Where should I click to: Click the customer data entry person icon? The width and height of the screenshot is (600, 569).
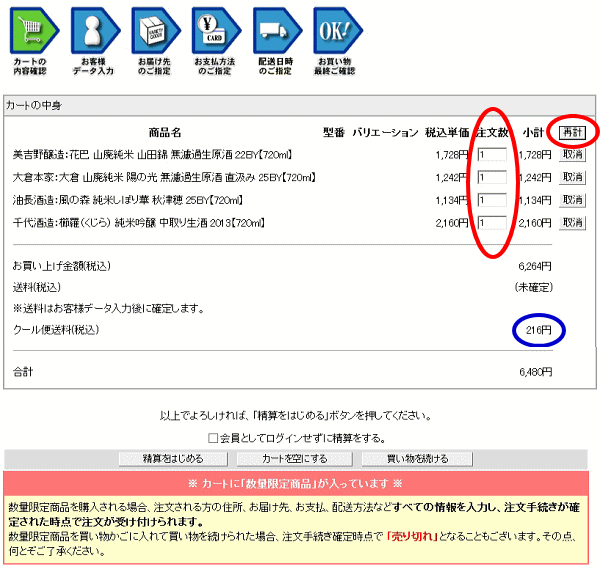[95, 31]
